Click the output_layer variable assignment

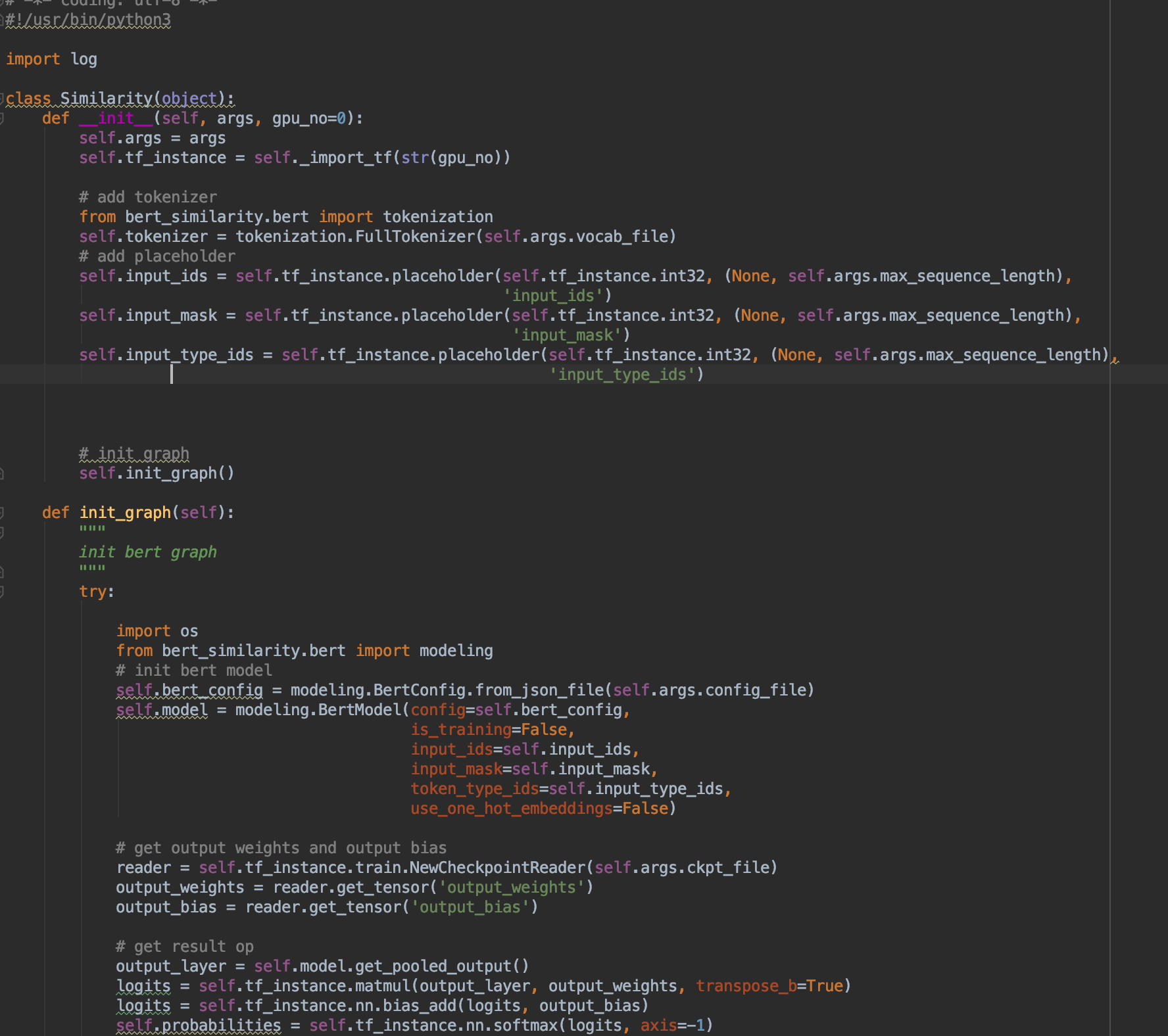(171, 966)
